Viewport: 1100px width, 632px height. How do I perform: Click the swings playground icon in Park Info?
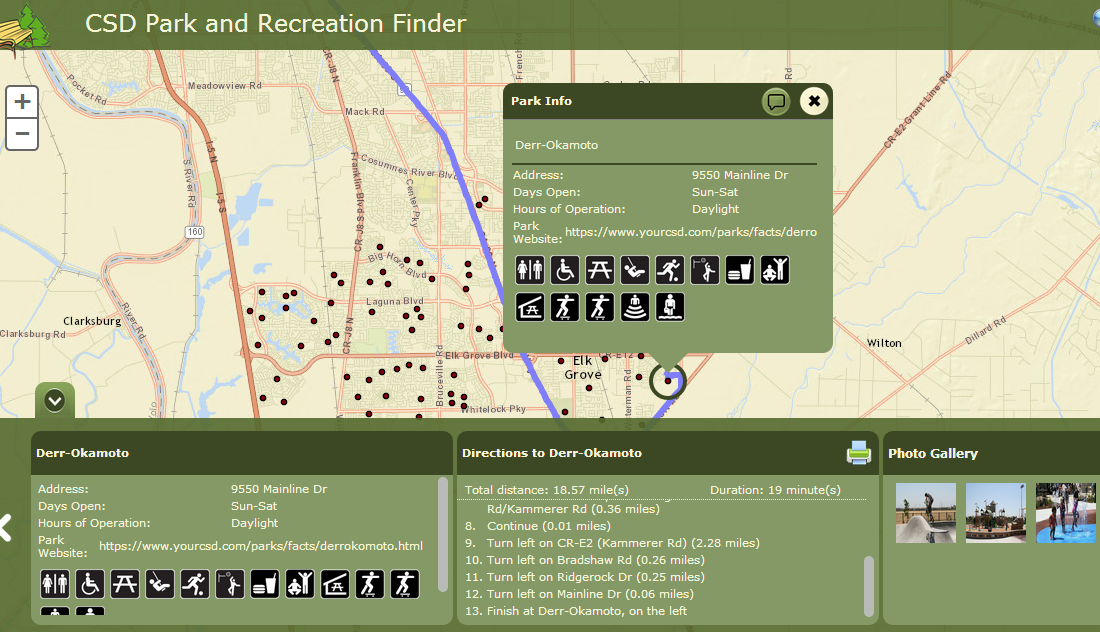point(634,269)
